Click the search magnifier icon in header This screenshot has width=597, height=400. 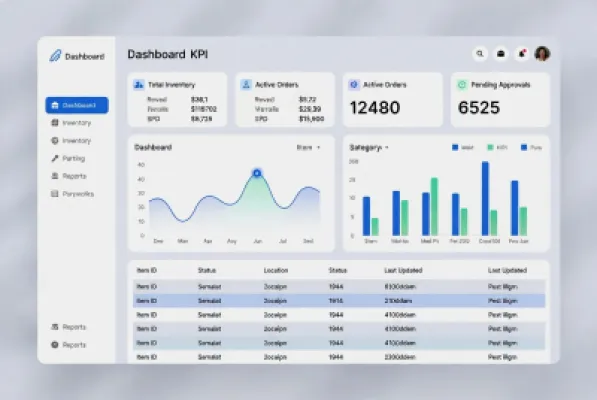(480, 54)
